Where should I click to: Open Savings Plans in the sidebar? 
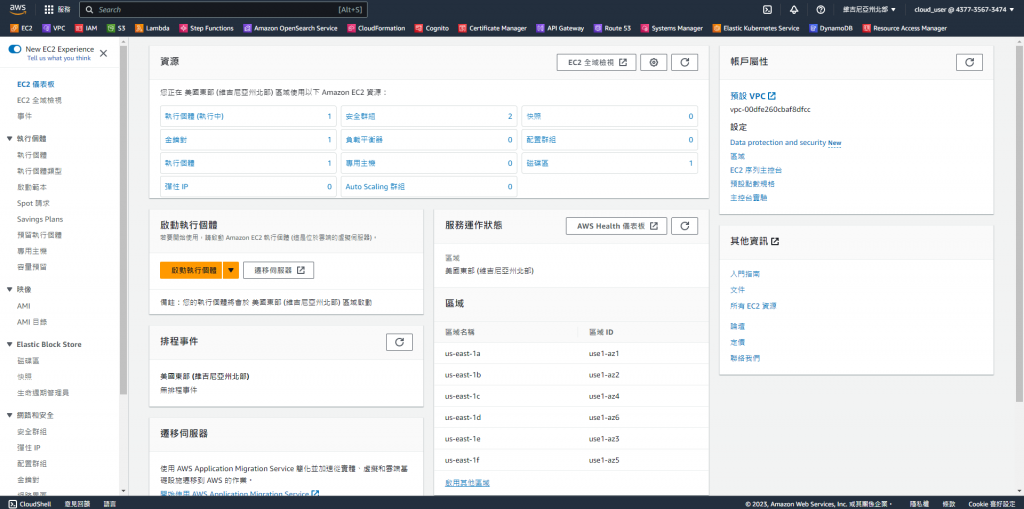click(40, 219)
